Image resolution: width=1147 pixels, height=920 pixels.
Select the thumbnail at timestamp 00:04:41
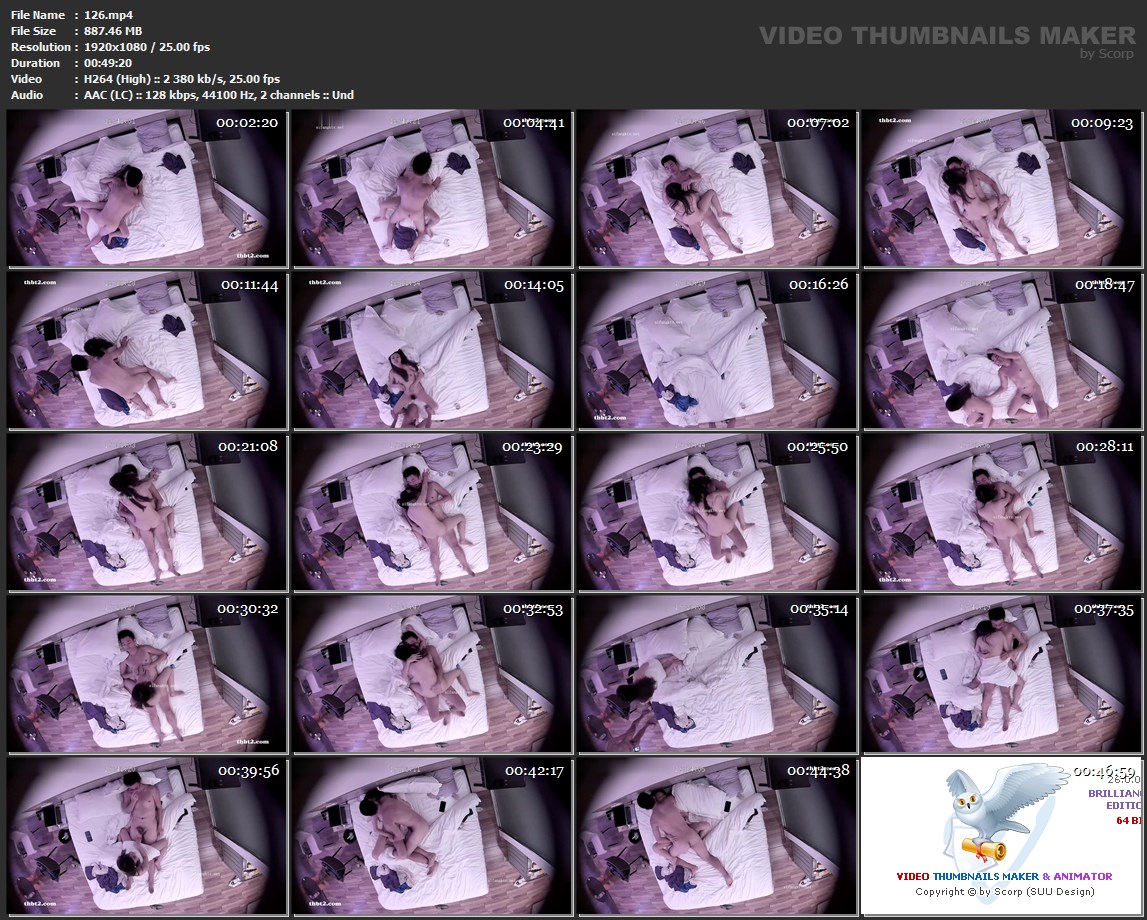pos(432,189)
